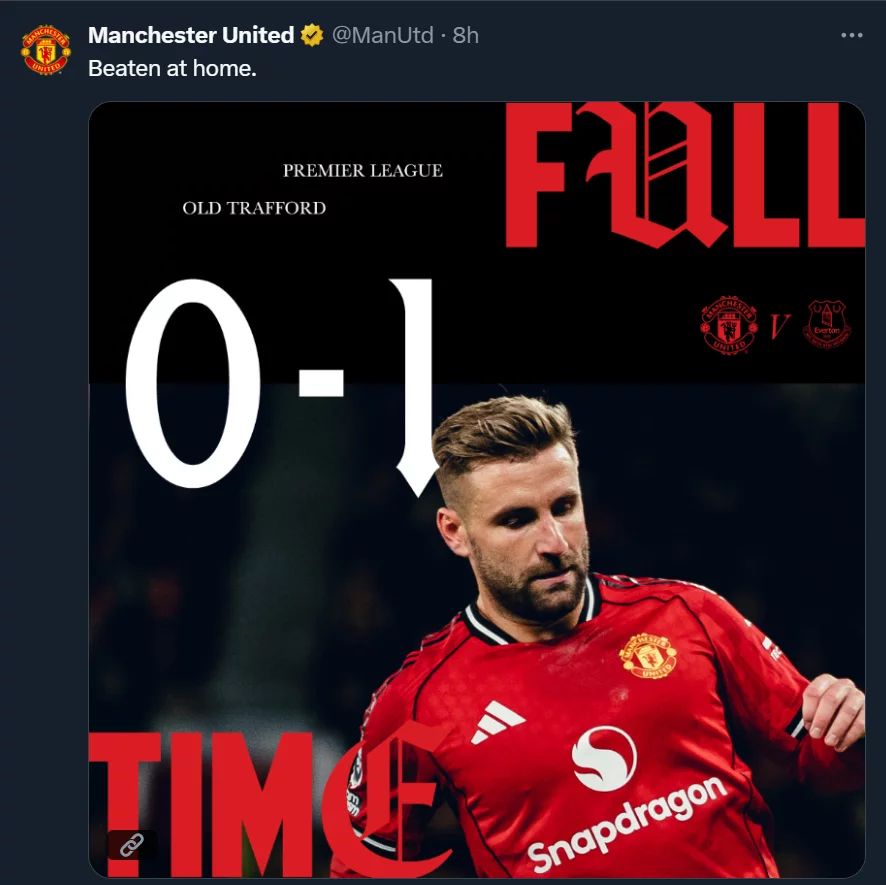
Task: Click the Manchester United crest beside the V
Action: pyautogui.click(x=728, y=325)
